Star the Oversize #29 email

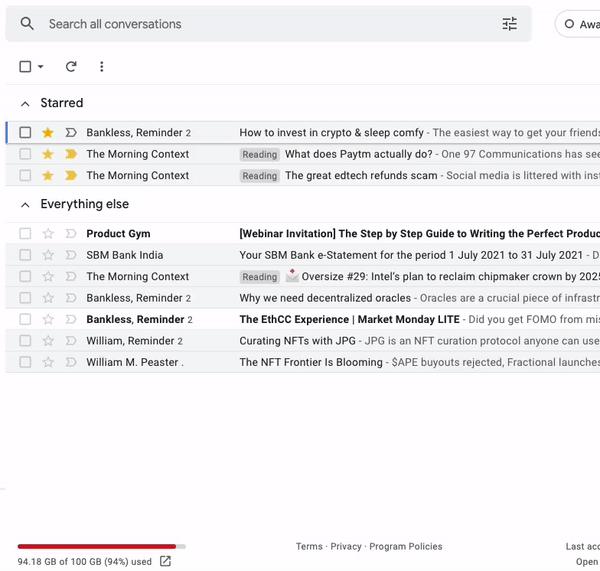pyautogui.click(x=48, y=276)
